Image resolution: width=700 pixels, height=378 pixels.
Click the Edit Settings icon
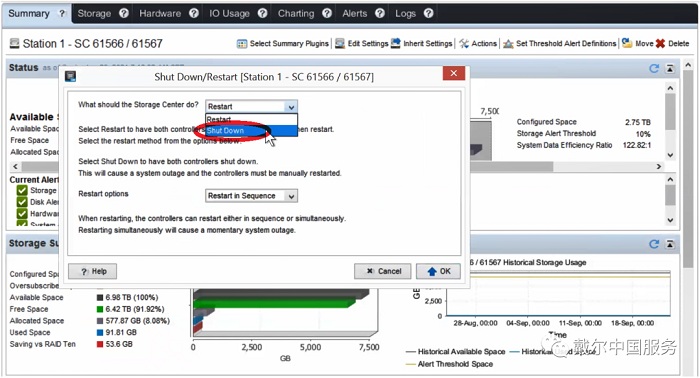pyautogui.click(x=340, y=43)
